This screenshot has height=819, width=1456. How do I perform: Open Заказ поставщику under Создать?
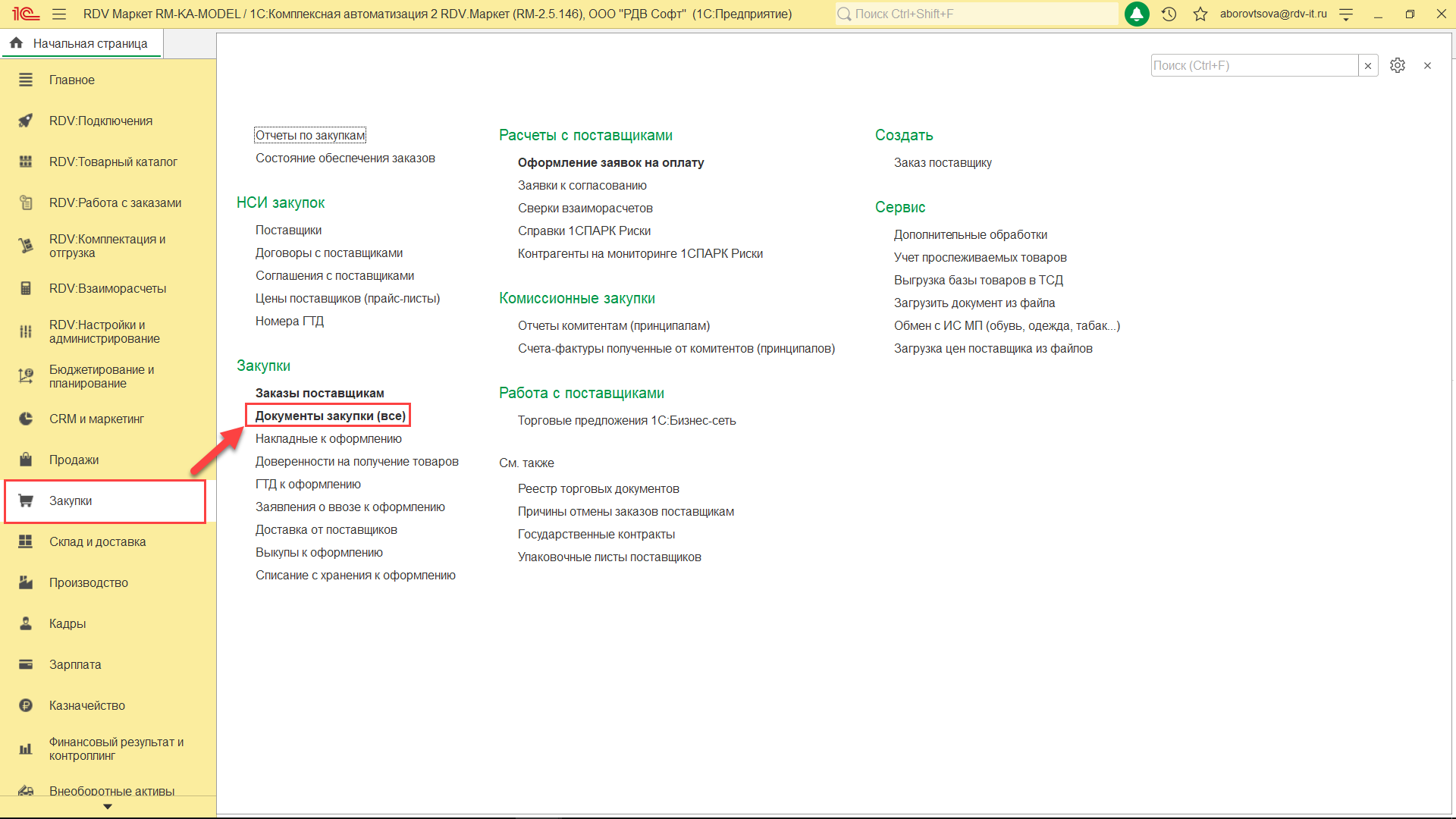[x=943, y=162]
